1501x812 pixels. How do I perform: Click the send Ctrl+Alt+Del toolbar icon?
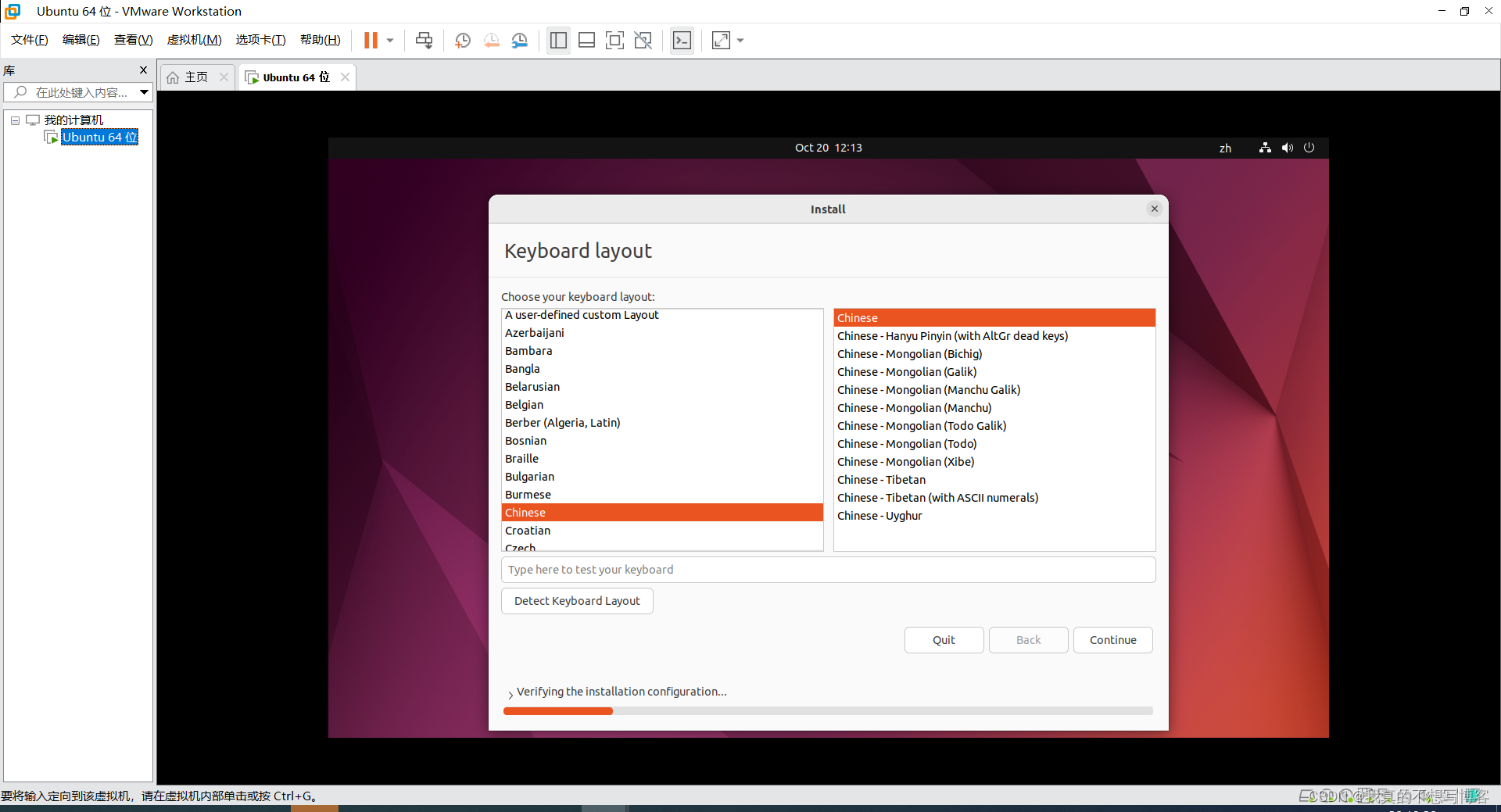coord(424,41)
